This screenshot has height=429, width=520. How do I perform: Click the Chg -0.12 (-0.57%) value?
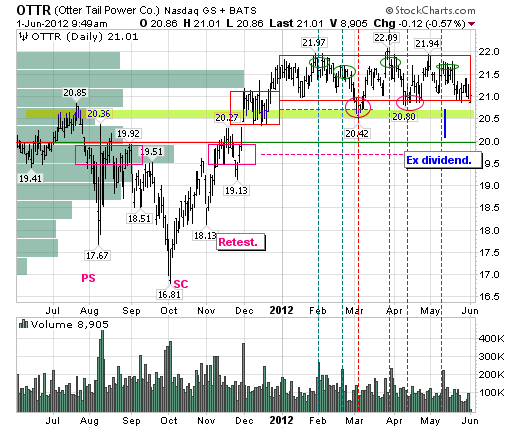click(419, 24)
